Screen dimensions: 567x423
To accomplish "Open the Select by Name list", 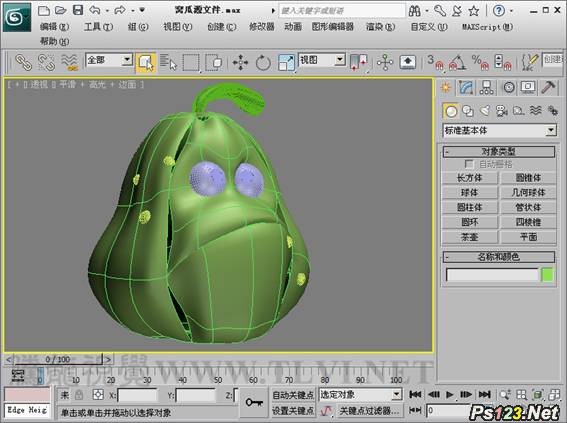I will (168, 63).
